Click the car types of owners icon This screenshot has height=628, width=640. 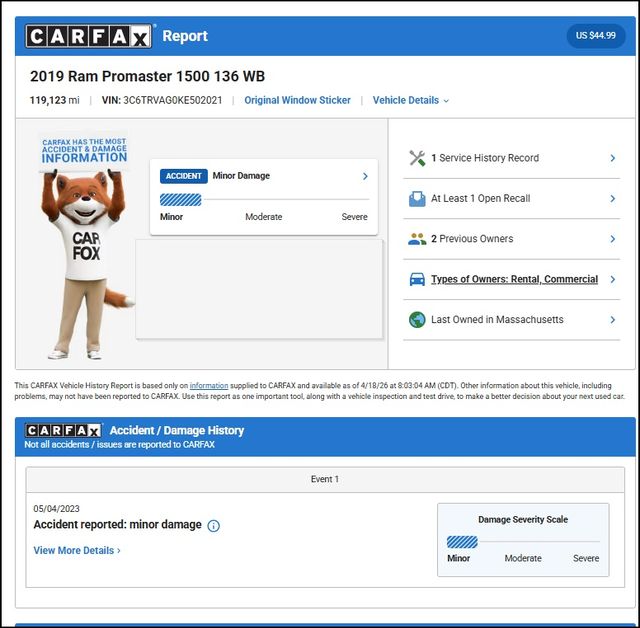click(x=417, y=280)
